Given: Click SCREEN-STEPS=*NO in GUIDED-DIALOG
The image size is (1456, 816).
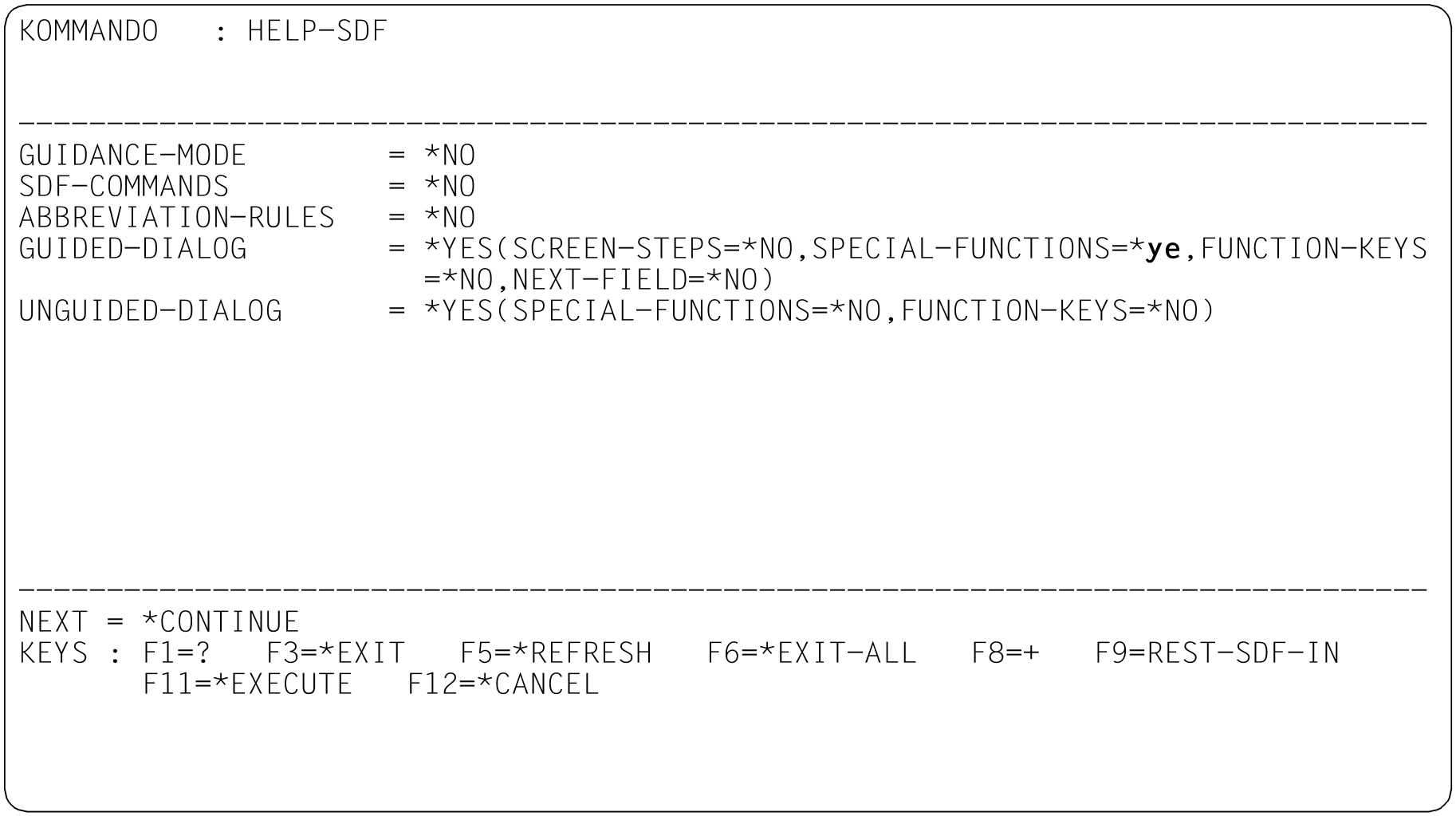Looking at the screenshot, I should pos(653,249).
